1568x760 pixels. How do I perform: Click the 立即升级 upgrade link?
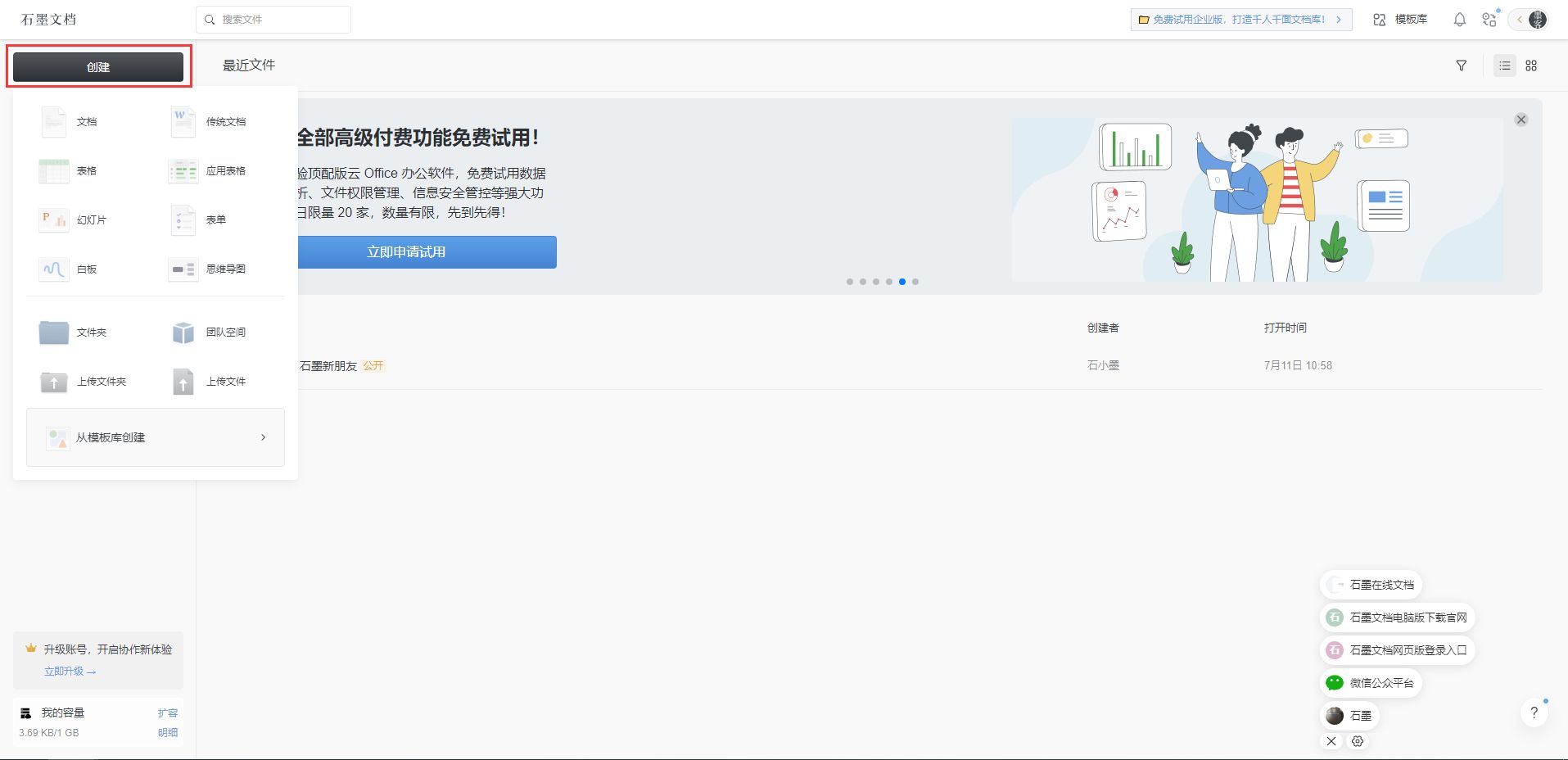[70, 672]
